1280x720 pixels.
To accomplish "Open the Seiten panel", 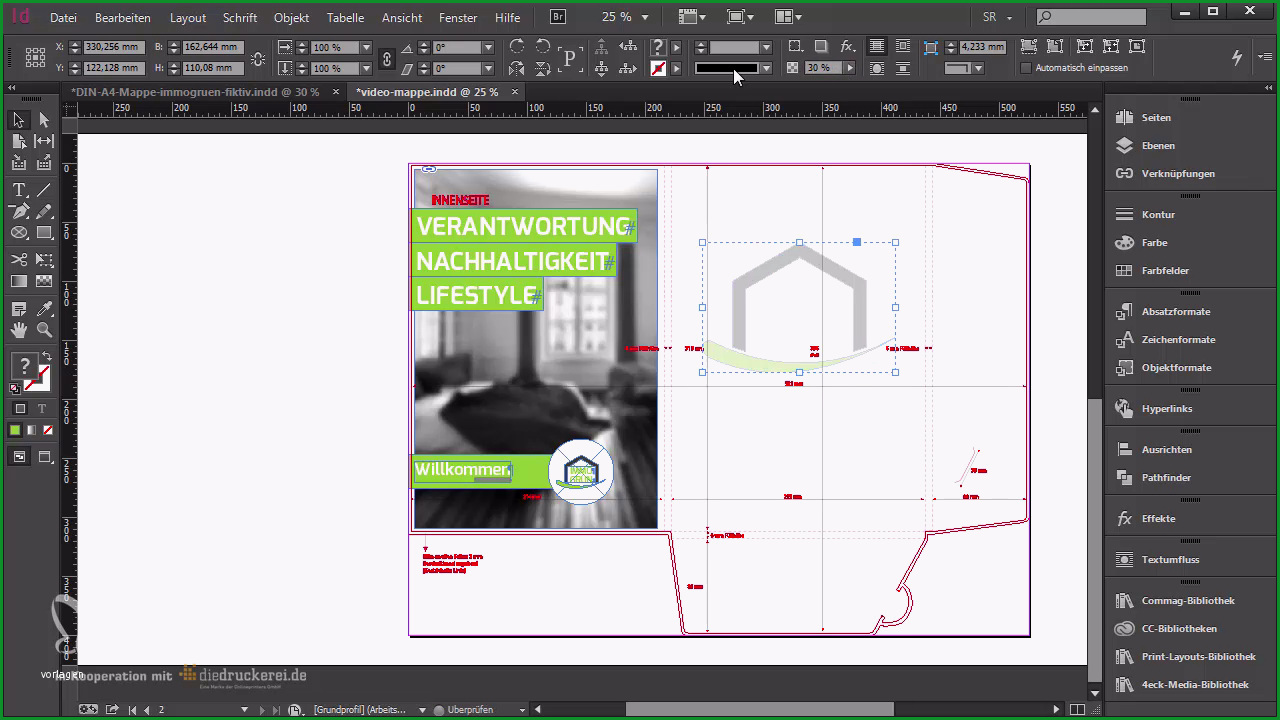I will click(x=1156, y=117).
